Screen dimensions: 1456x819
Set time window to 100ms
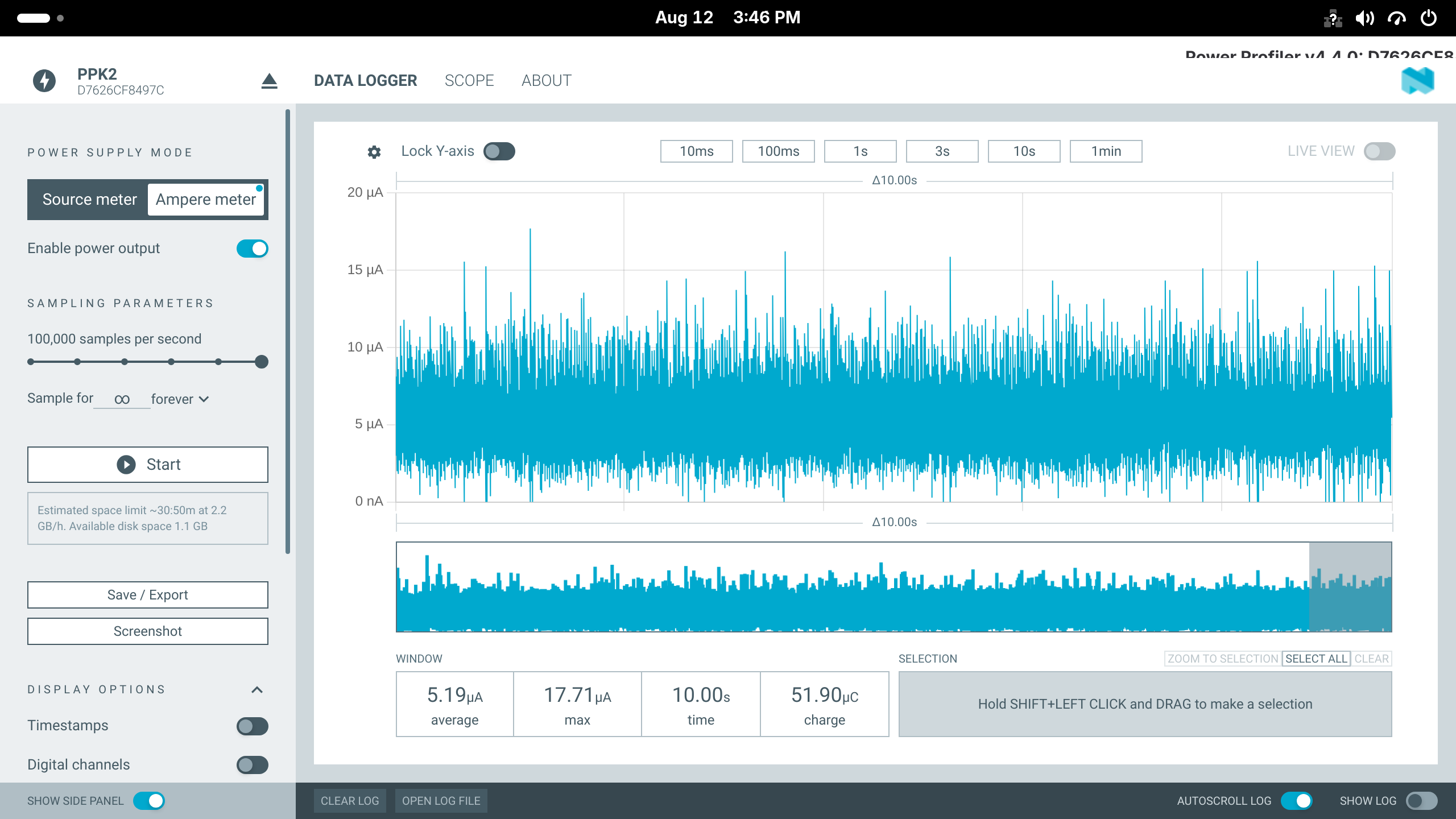(x=779, y=151)
